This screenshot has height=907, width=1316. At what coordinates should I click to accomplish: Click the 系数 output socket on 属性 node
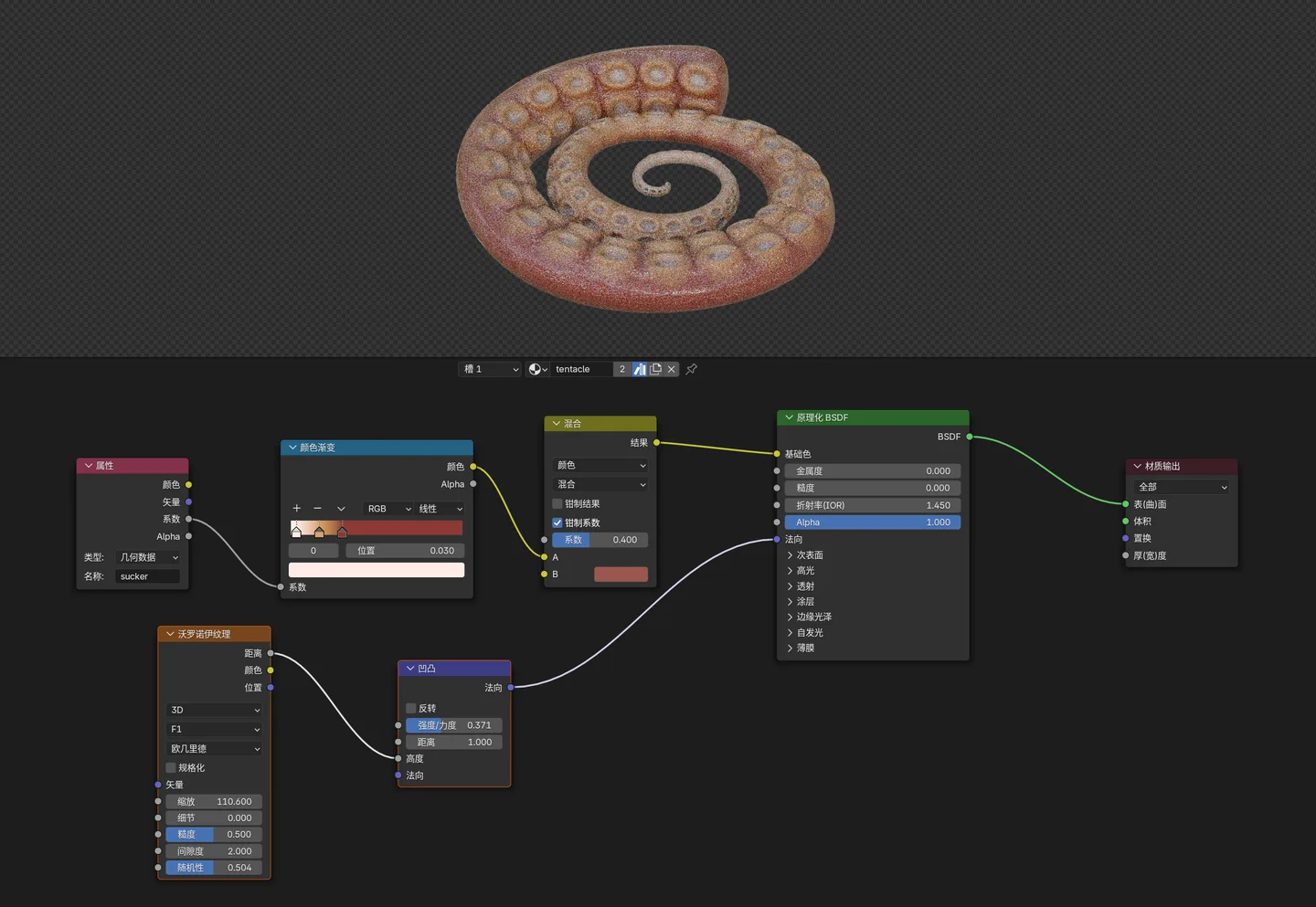(x=189, y=519)
